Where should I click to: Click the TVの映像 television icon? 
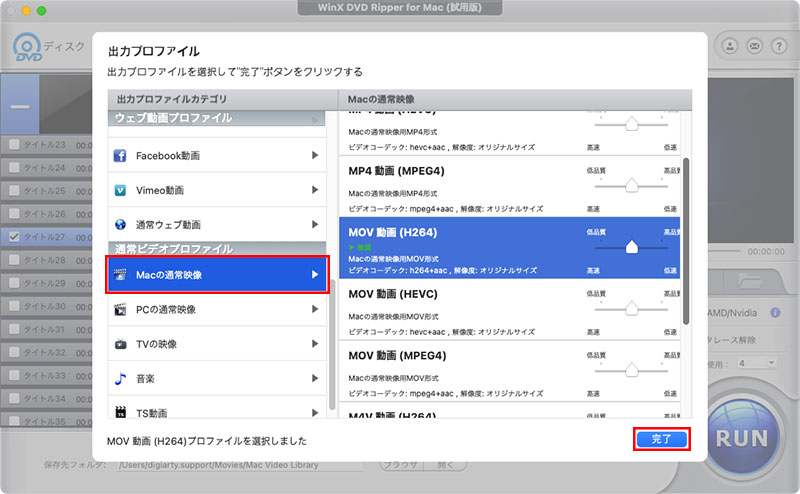click(120, 344)
